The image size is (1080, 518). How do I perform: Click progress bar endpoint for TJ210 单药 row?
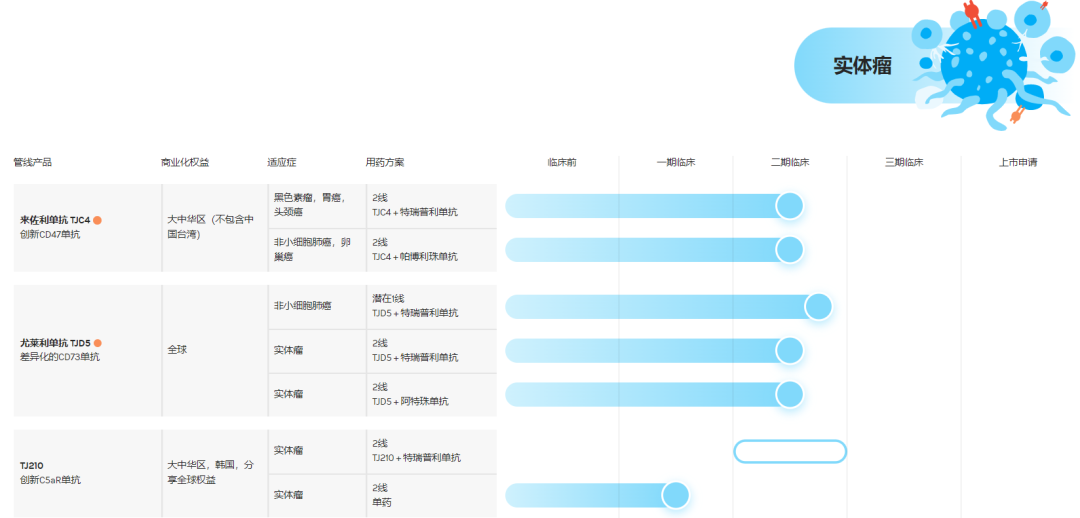coord(676,495)
